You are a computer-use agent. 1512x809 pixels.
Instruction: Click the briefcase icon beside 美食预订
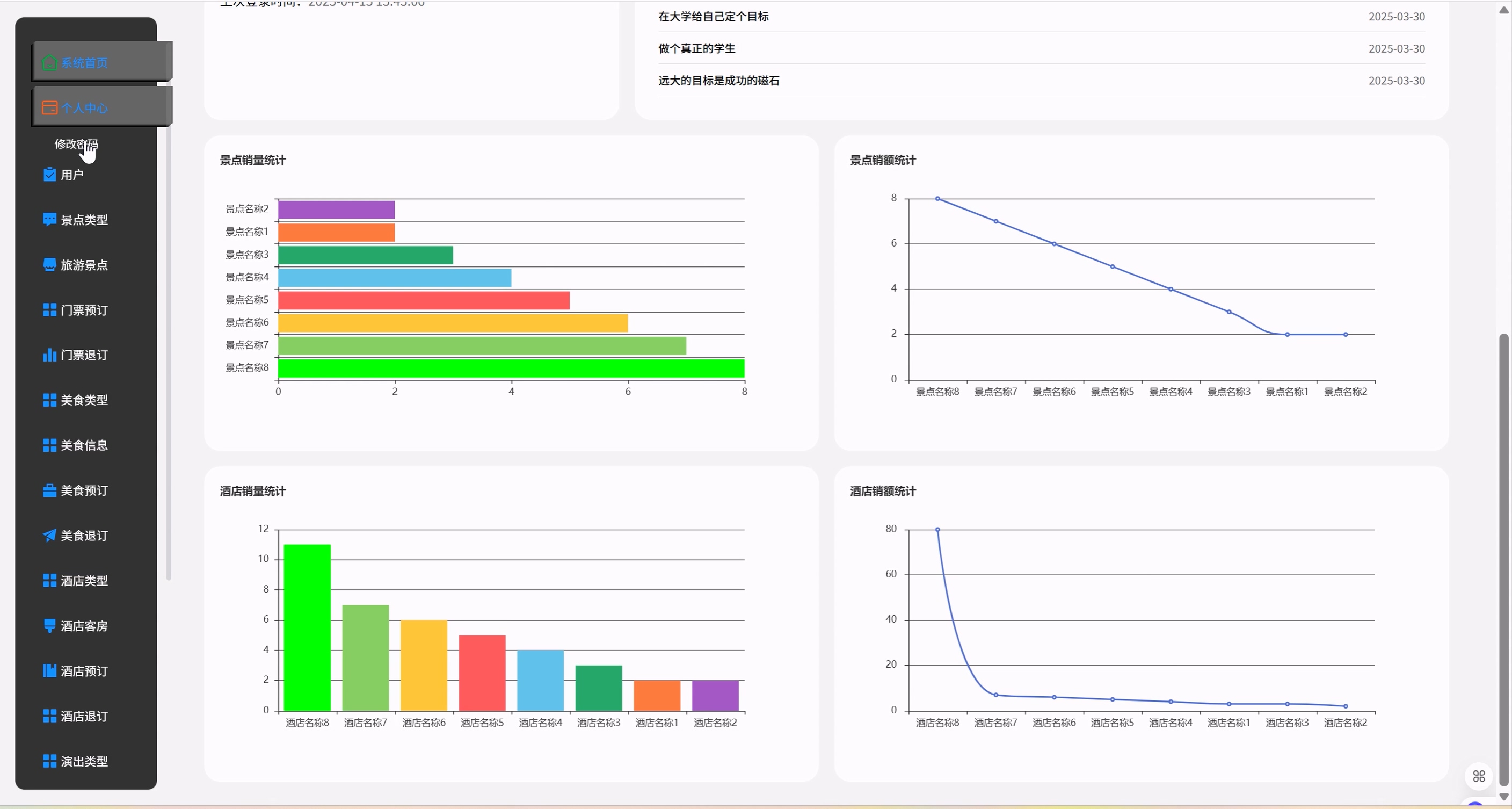click(49, 490)
